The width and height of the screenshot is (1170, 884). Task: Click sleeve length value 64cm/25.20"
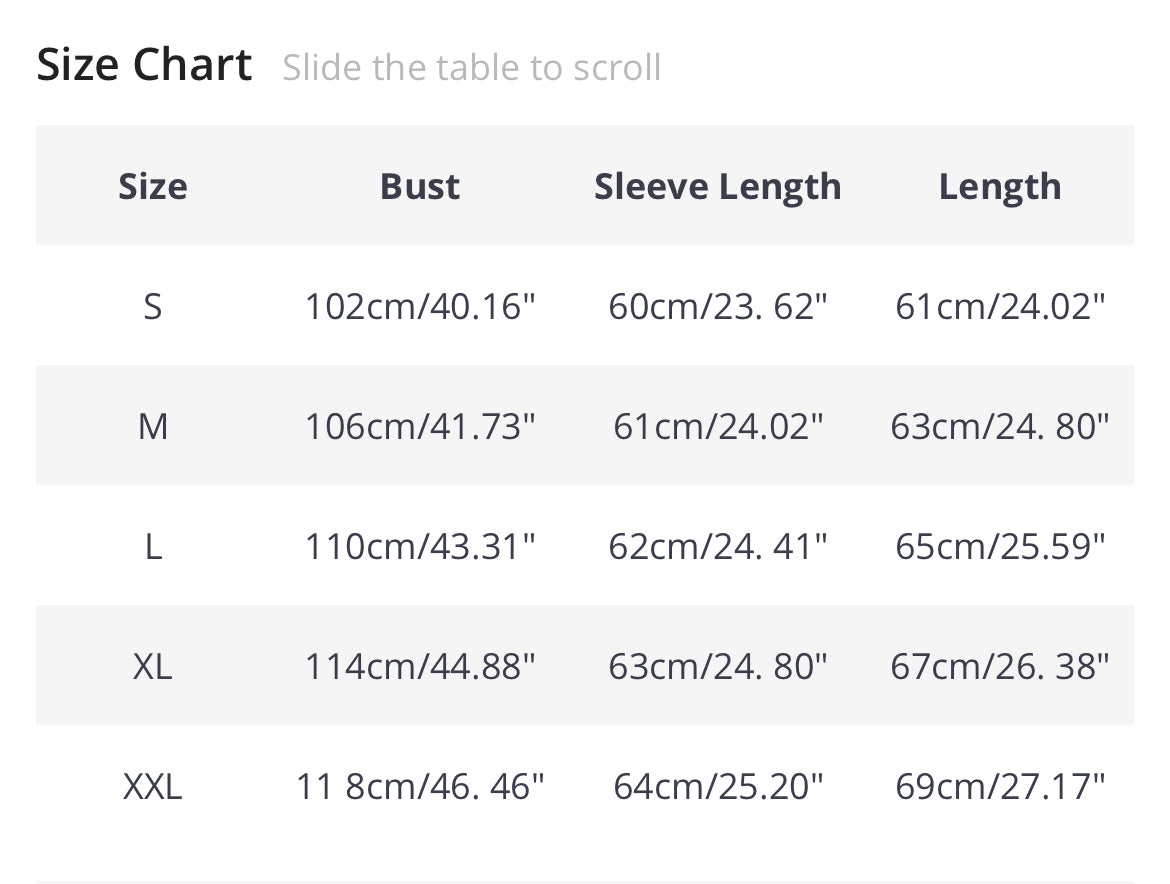click(718, 787)
